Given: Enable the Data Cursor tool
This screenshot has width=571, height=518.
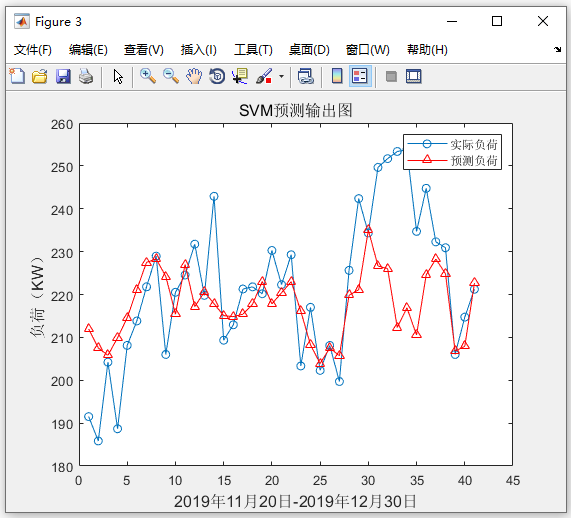Looking at the screenshot, I should [240, 76].
